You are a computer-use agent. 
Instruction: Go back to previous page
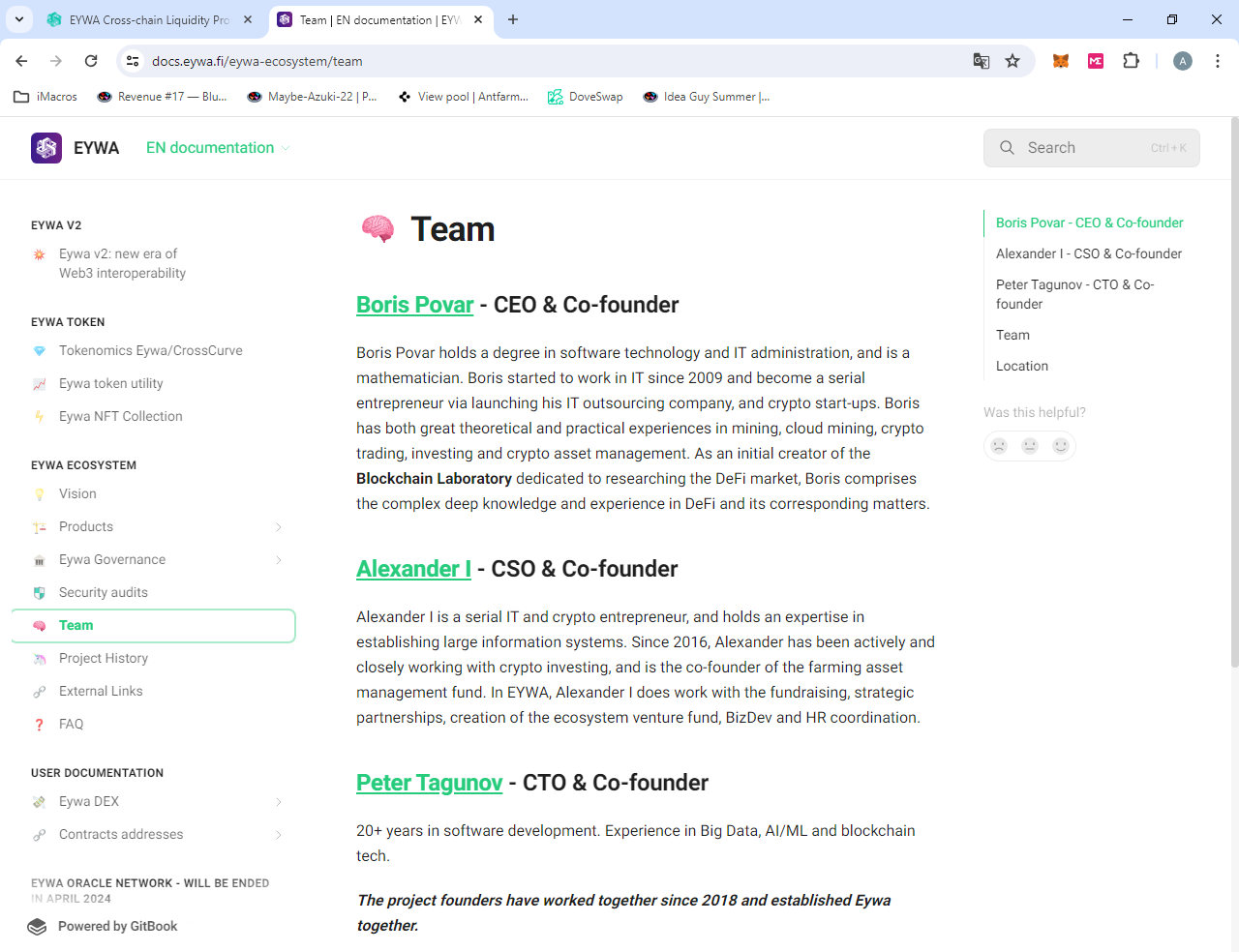click(21, 61)
